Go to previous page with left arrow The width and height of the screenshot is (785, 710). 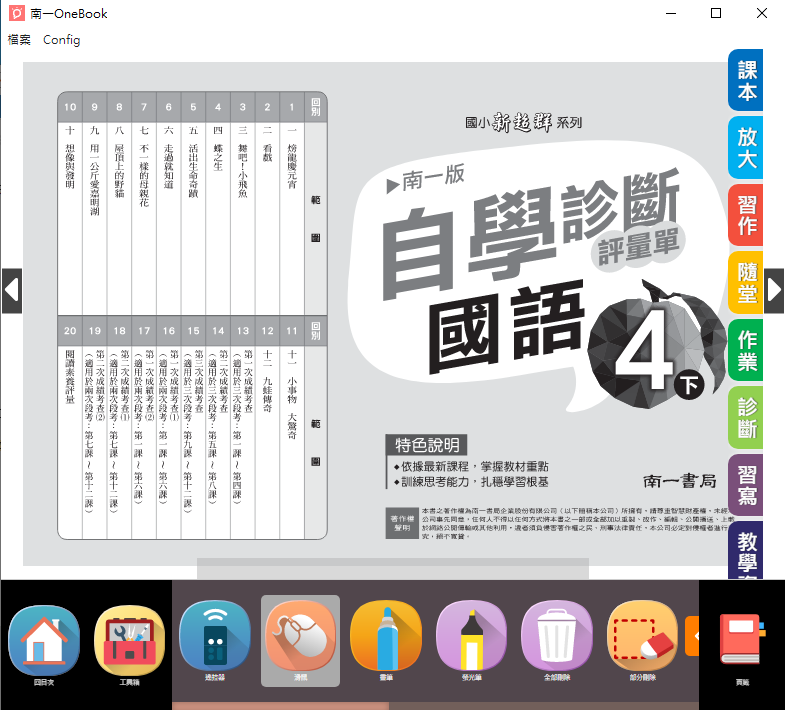point(11,290)
